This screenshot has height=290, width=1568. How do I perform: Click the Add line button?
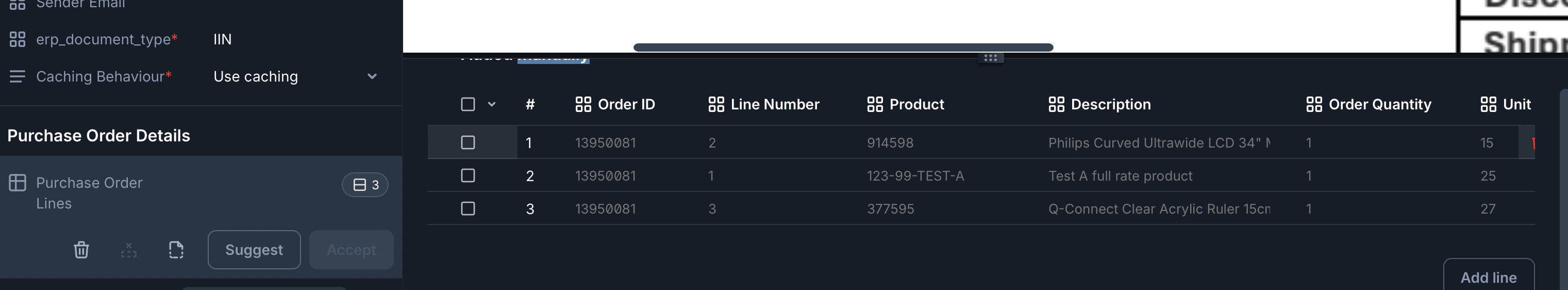pos(1488,278)
